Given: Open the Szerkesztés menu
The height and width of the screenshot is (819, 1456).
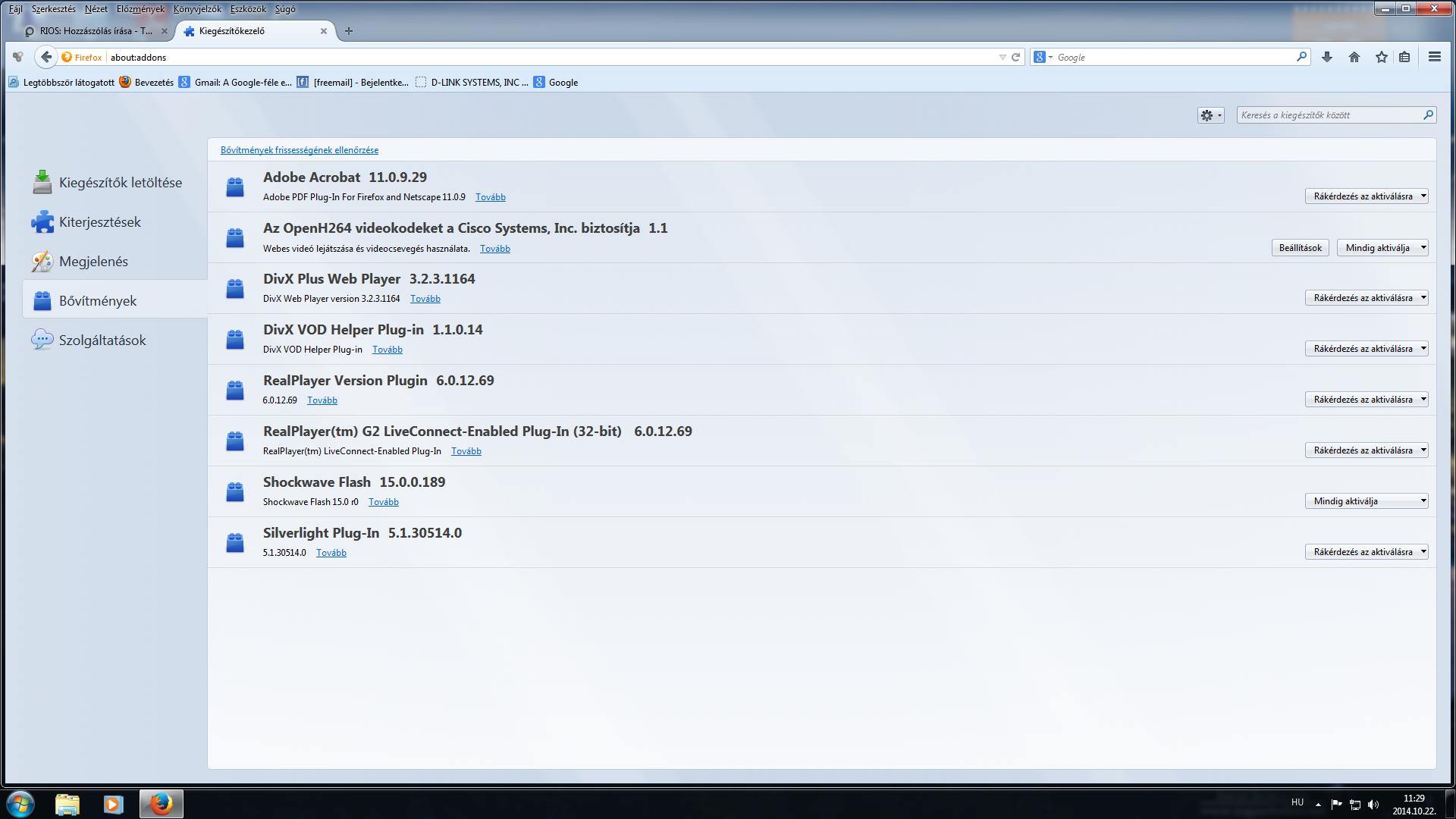Looking at the screenshot, I should point(53,9).
